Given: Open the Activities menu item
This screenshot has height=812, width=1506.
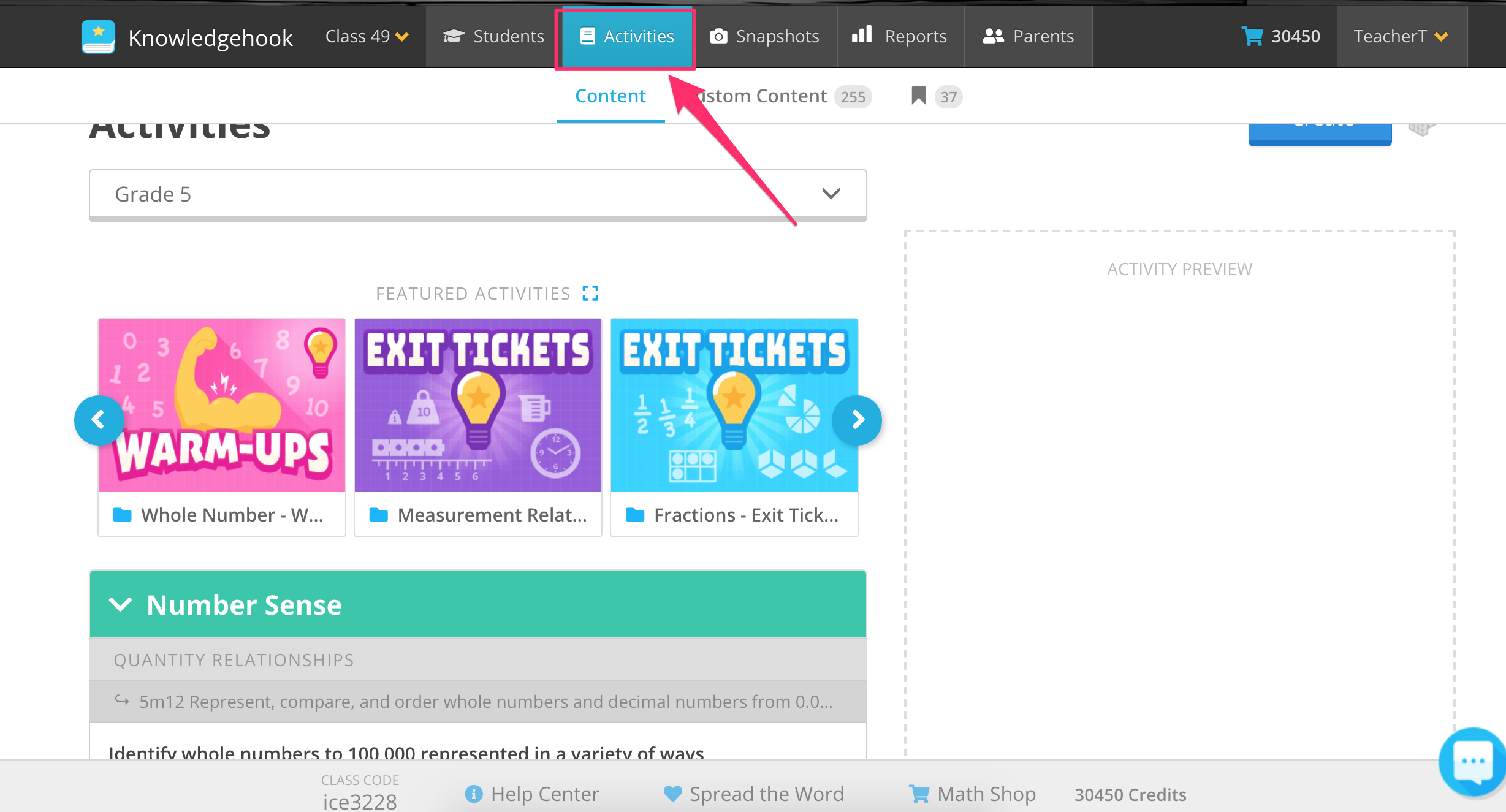Looking at the screenshot, I should click(626, 36).
